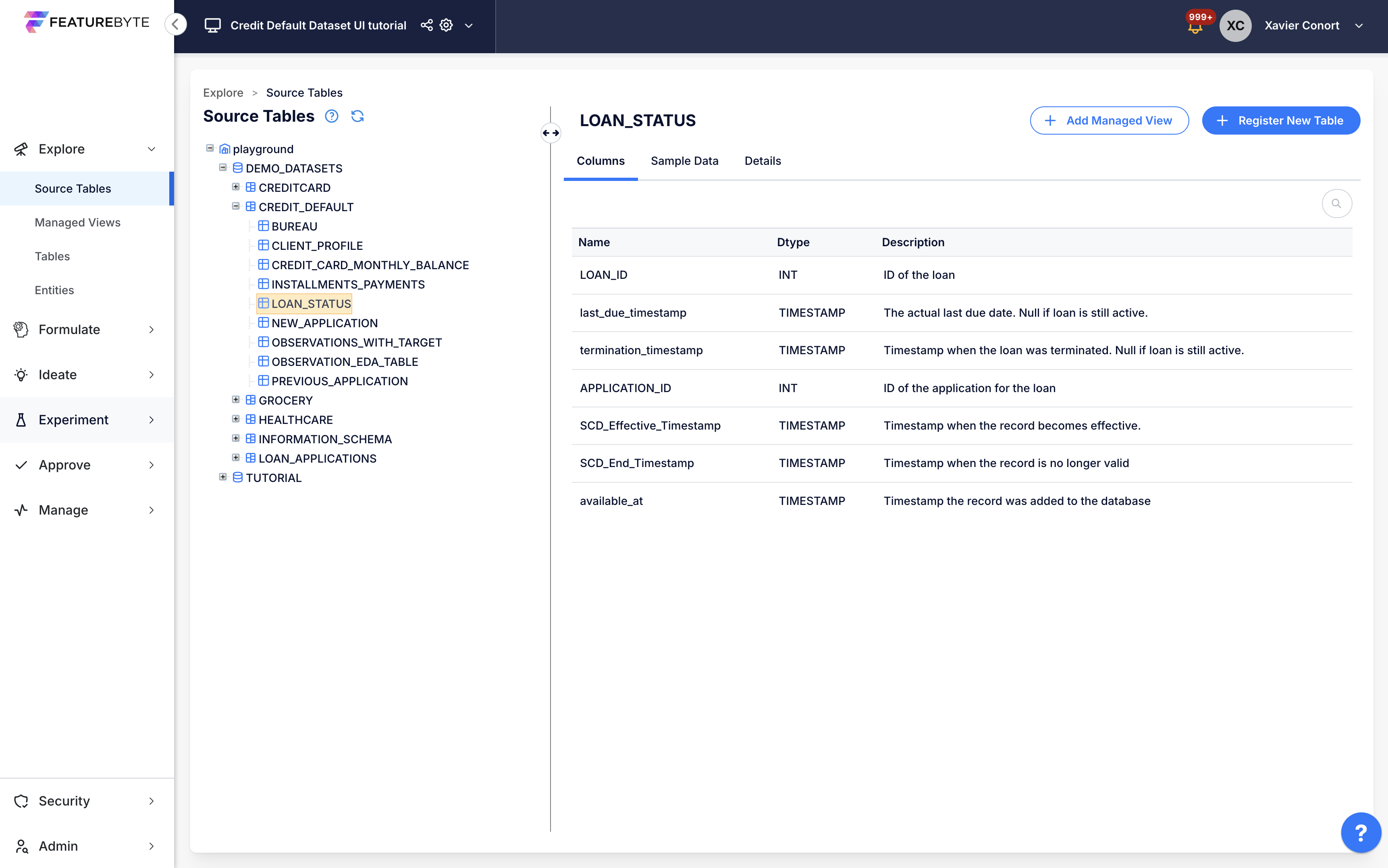Open the Xavier Conort user dropdown
Screen dimensions: 1388x868
tap(1358, 25)
